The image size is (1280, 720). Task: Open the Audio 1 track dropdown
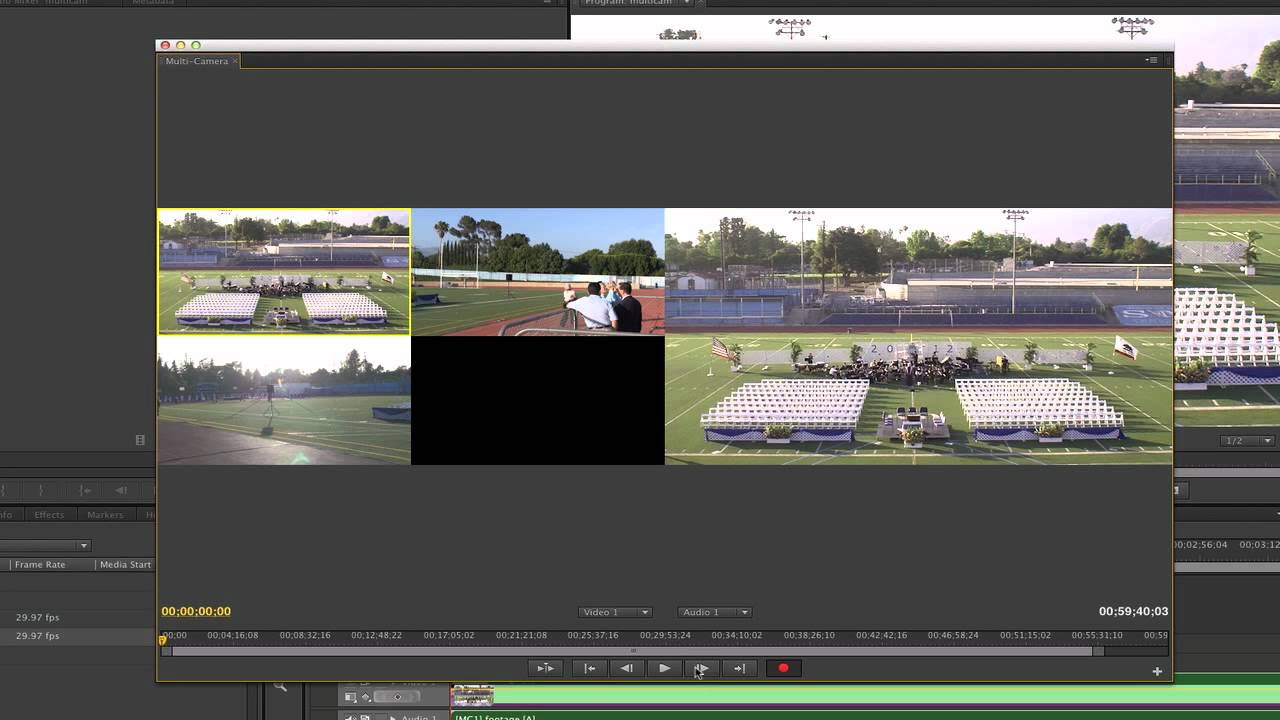pos(715,612)
